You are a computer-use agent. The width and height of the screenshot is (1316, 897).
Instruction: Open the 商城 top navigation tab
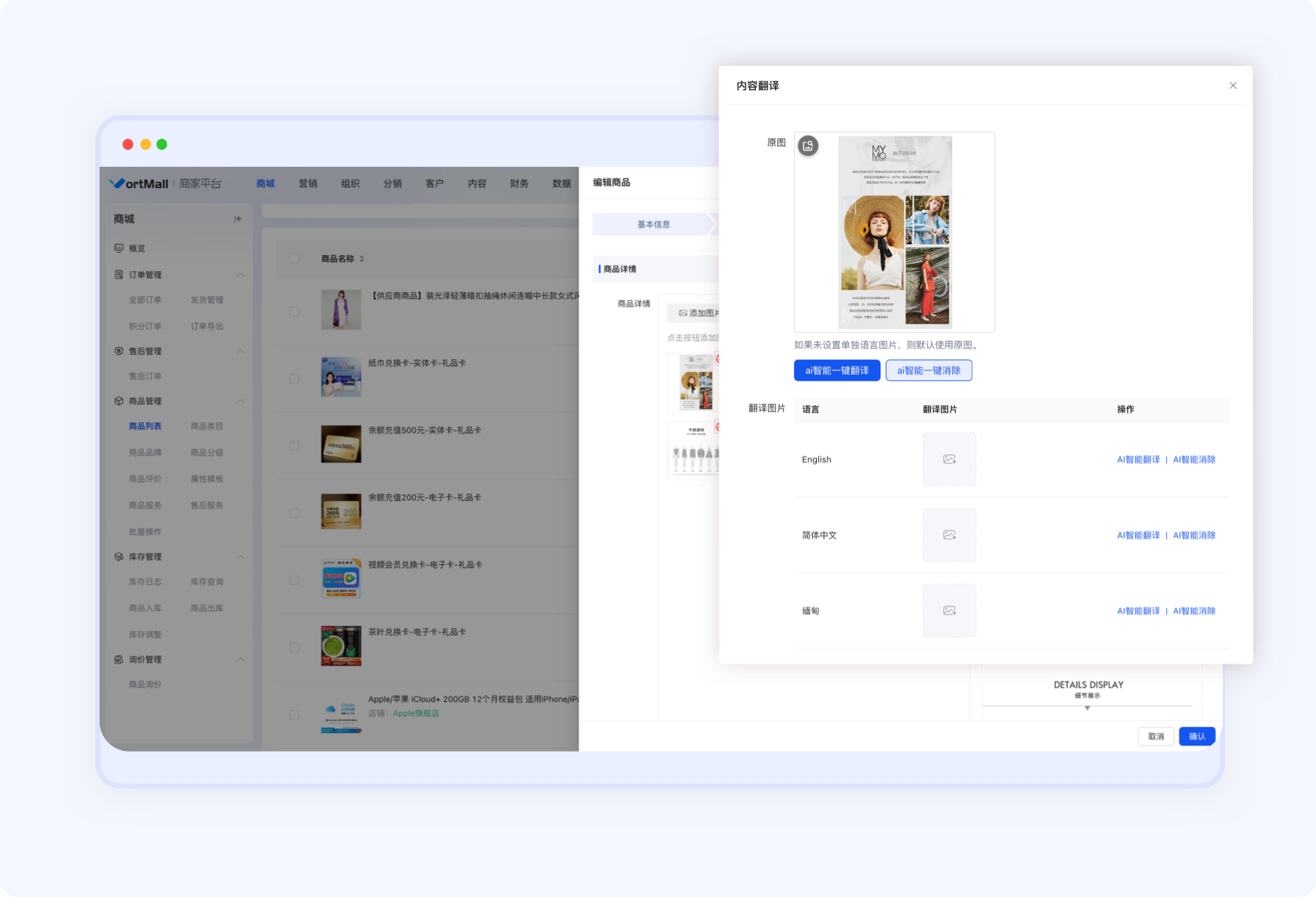click(265, 183)
